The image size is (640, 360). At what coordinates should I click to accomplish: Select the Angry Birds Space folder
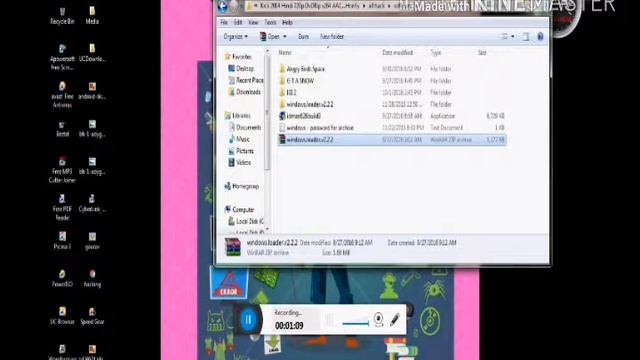[392, 69]
